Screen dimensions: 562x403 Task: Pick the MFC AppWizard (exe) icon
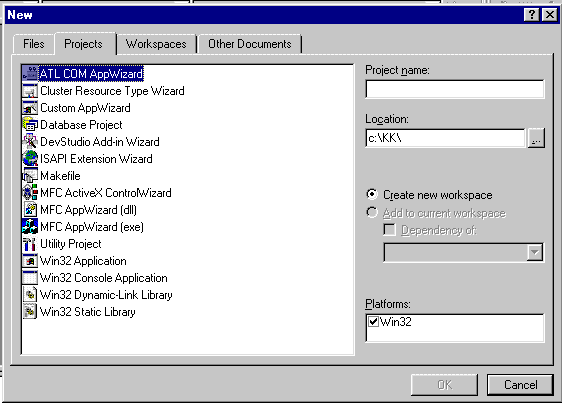(30, 227)
